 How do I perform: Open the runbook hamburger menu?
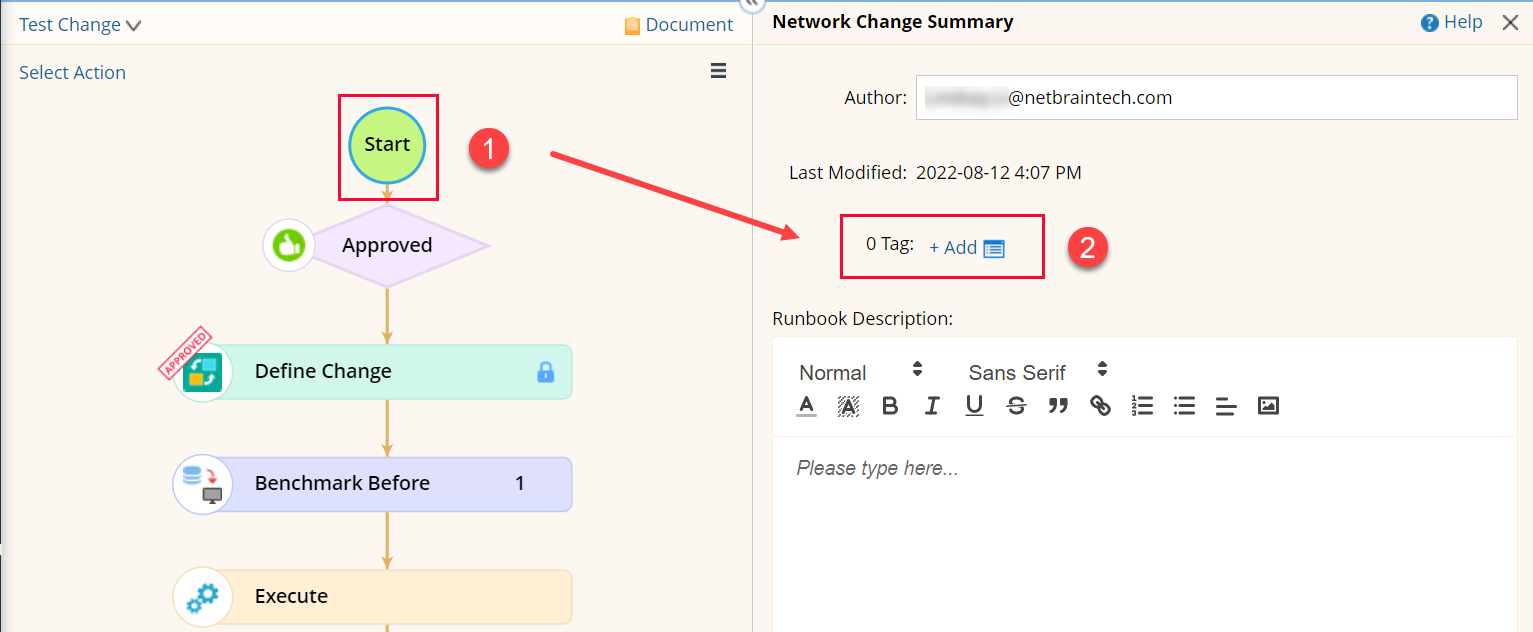pyautogui.click(x=718, y=71)
